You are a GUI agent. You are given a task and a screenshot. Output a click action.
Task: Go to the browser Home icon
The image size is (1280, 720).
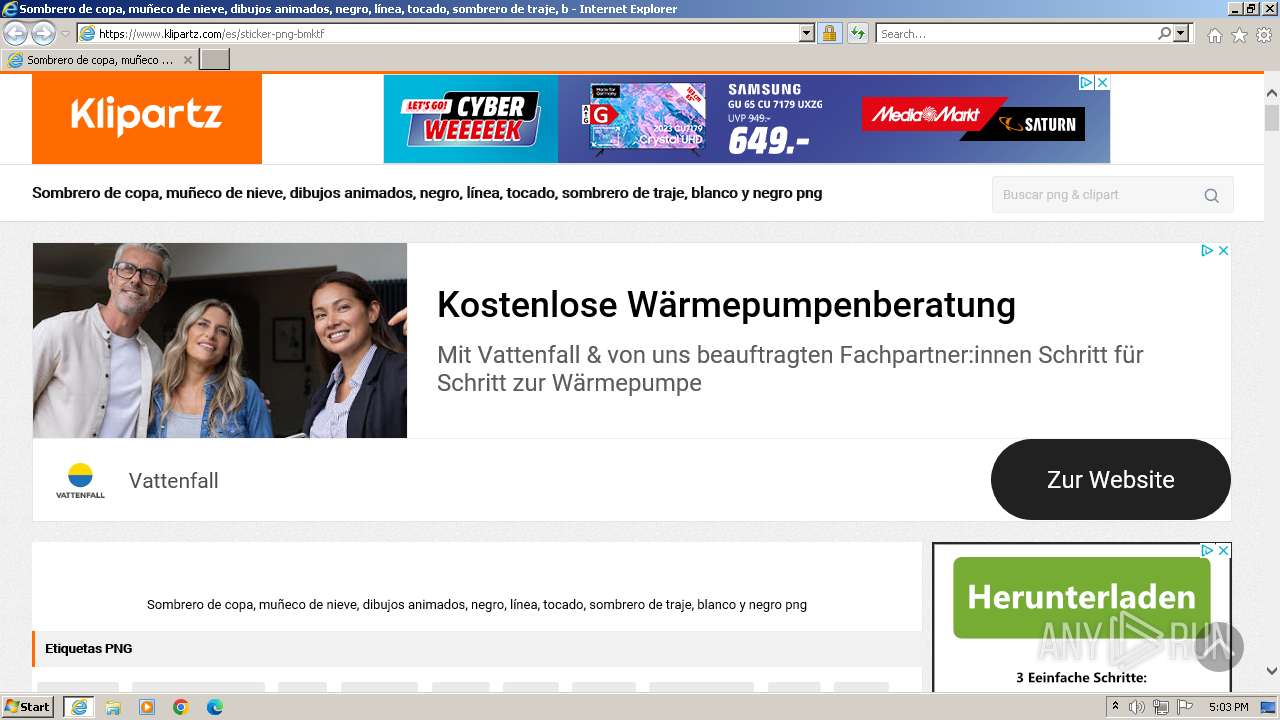pyautogui.click(x=1214, y=35)
